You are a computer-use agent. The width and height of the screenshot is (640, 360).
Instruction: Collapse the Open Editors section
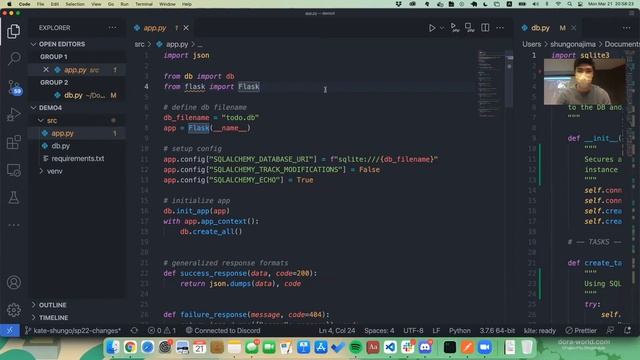tap(62, 44)
